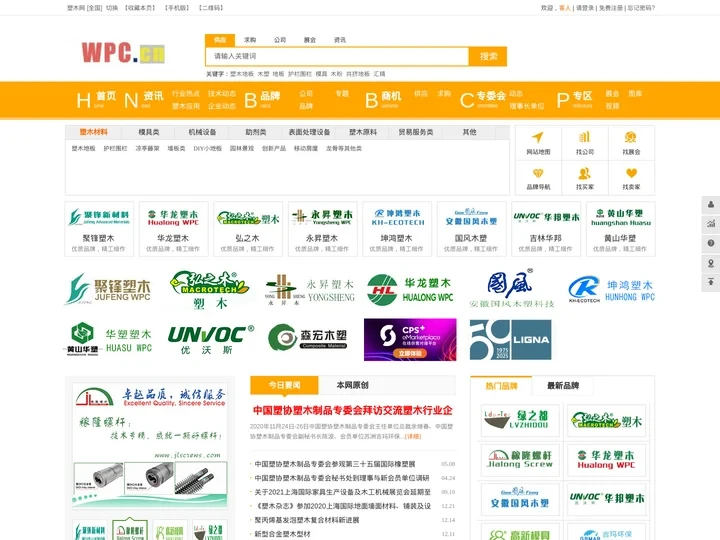Click the 切换 region switch link
This screenshot has width=720, height=540.
click(112, 8)
